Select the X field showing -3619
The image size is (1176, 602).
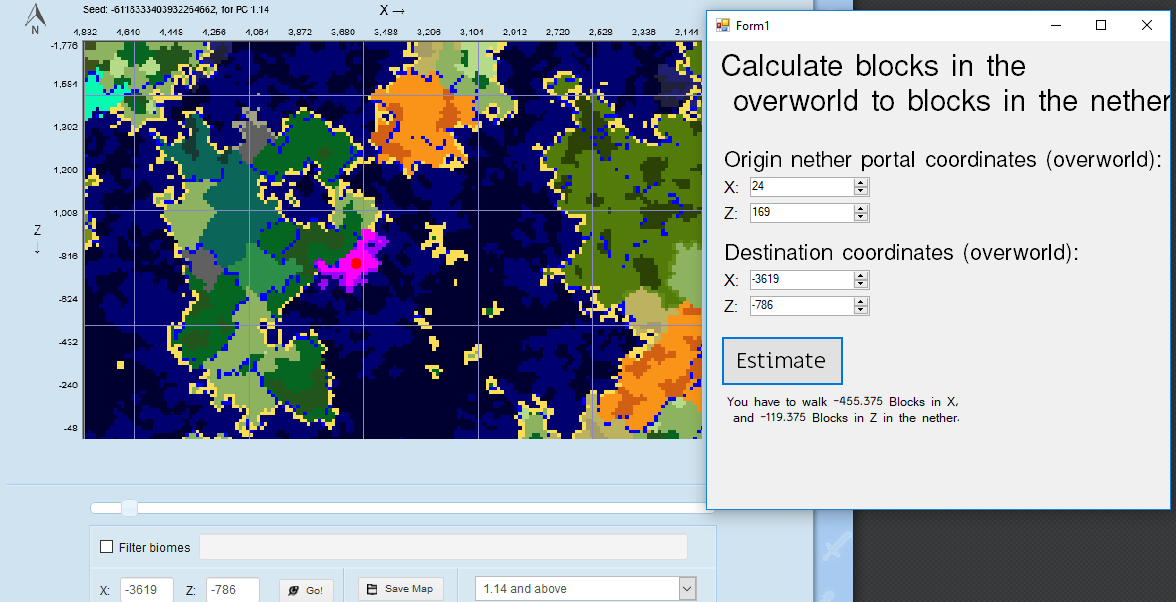coord(146,590)
